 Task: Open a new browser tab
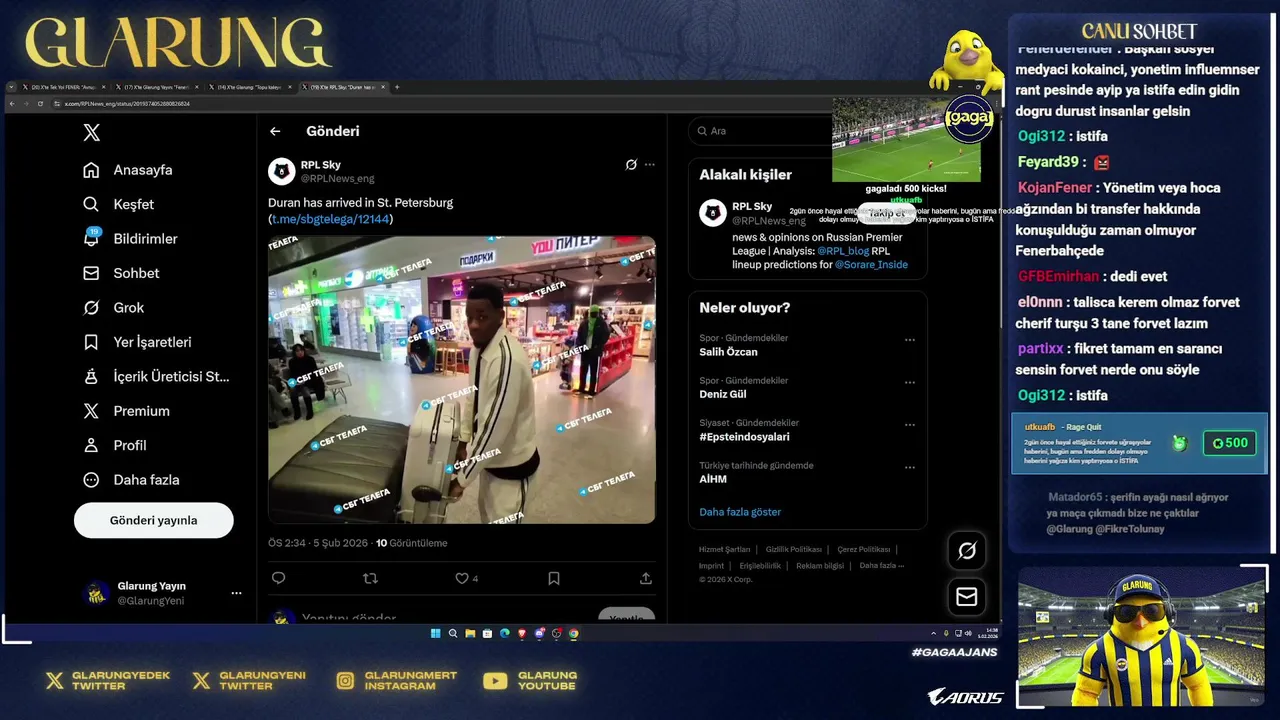point(397,87)
